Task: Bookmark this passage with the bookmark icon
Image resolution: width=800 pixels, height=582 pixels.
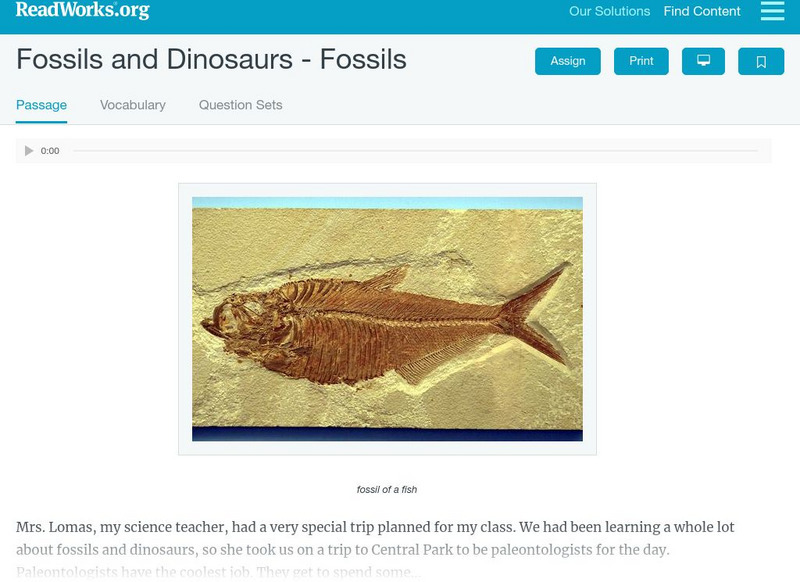Action: (x=761, y=61)
